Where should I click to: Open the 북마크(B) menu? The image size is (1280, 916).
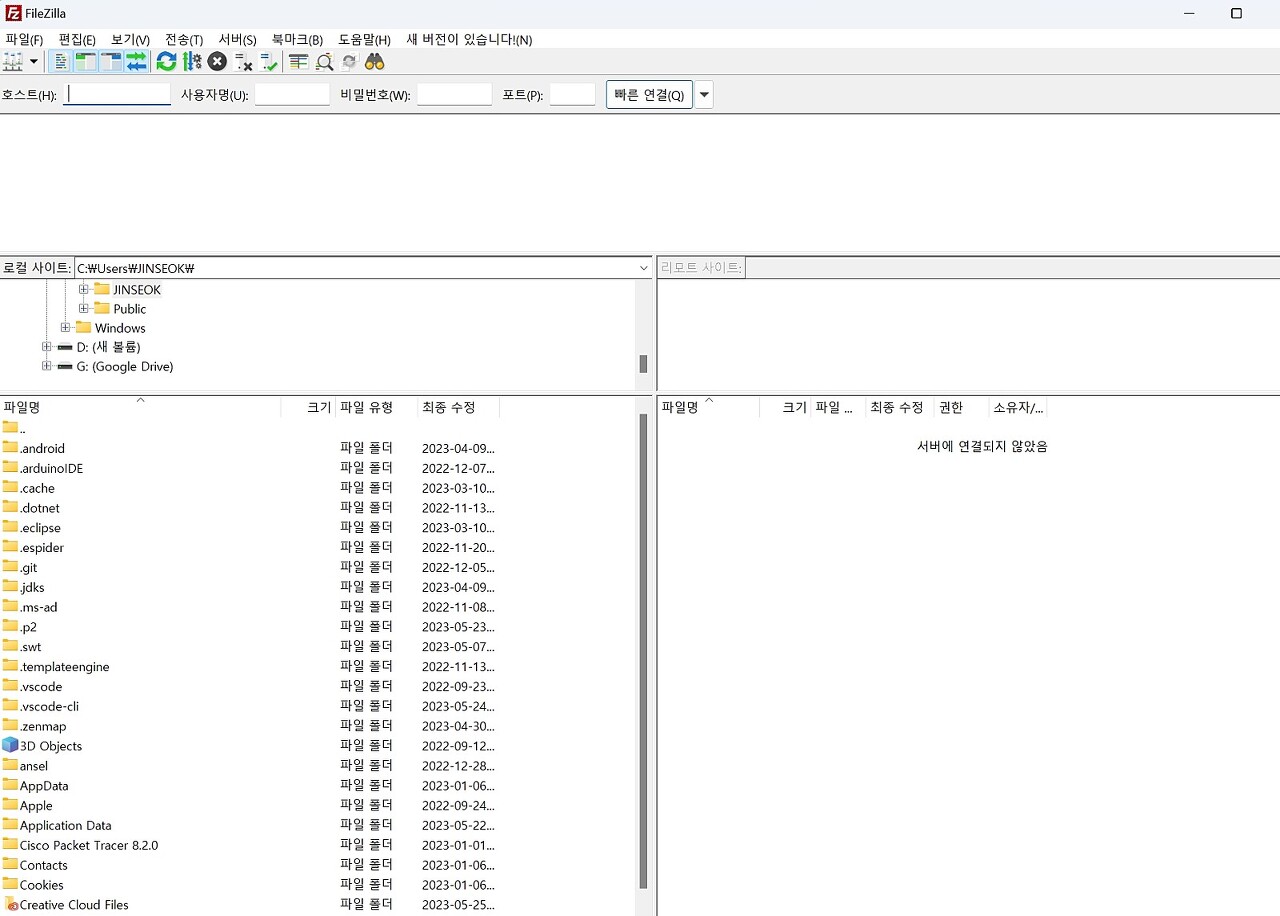(297, 40)
